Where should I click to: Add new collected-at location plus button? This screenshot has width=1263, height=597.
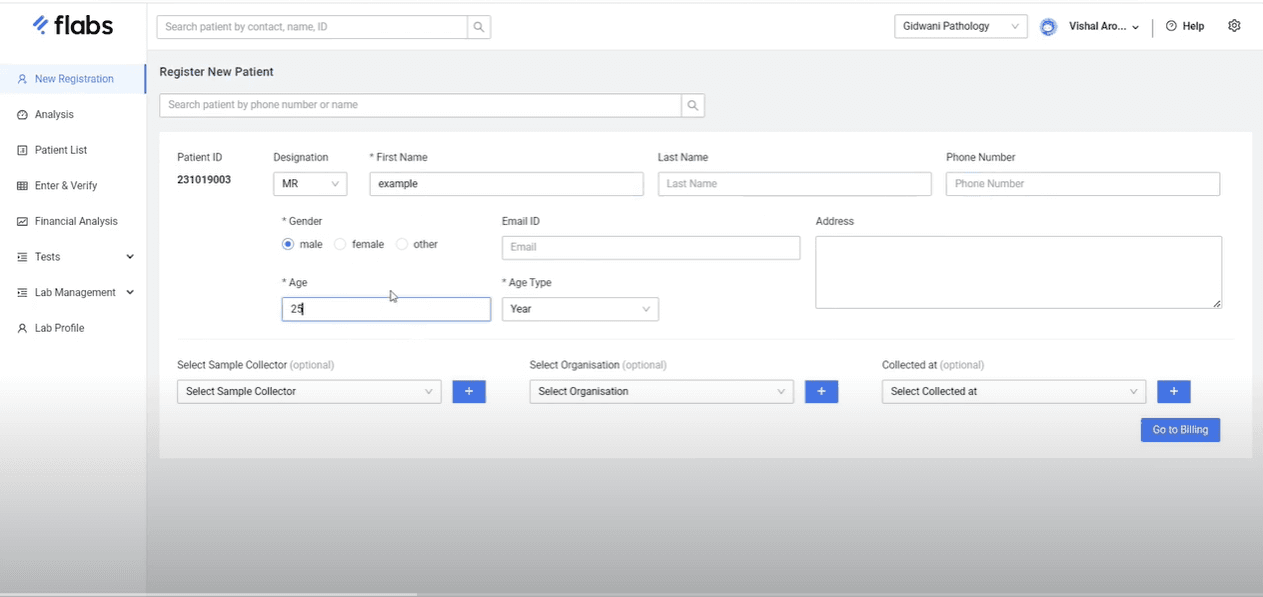point(1173,392)
